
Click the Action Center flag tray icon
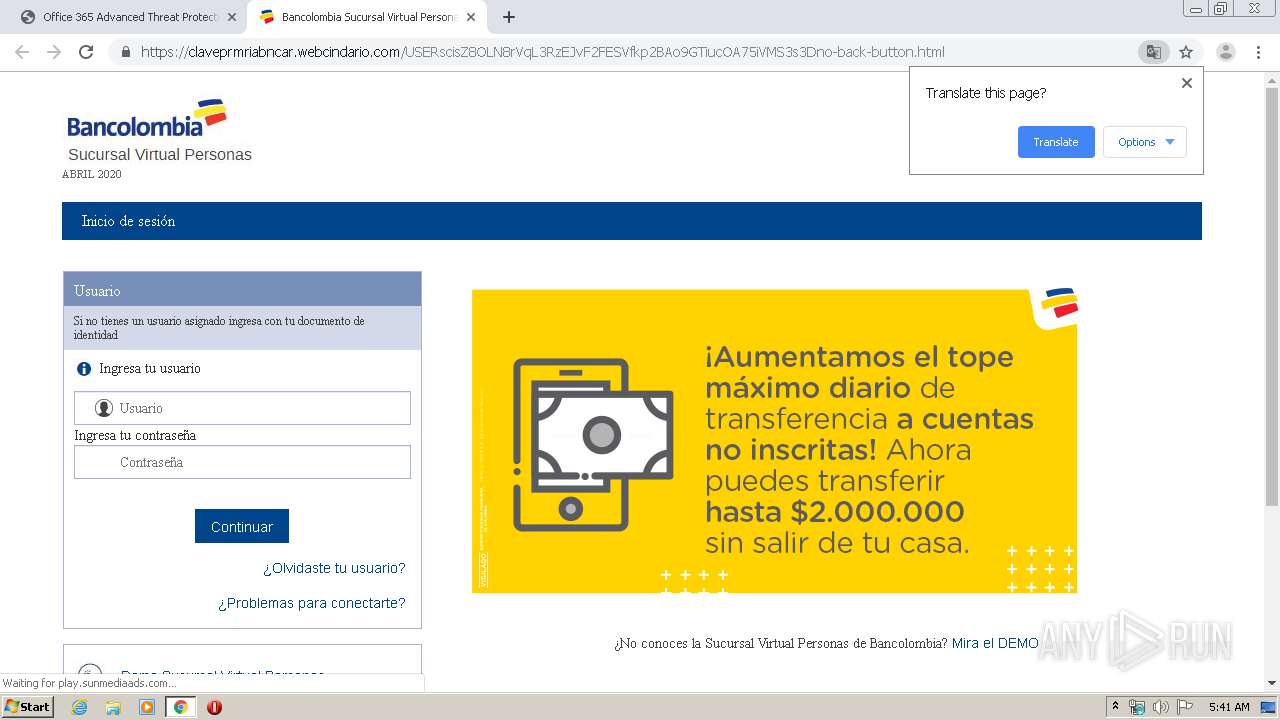tap(1184, 707)
